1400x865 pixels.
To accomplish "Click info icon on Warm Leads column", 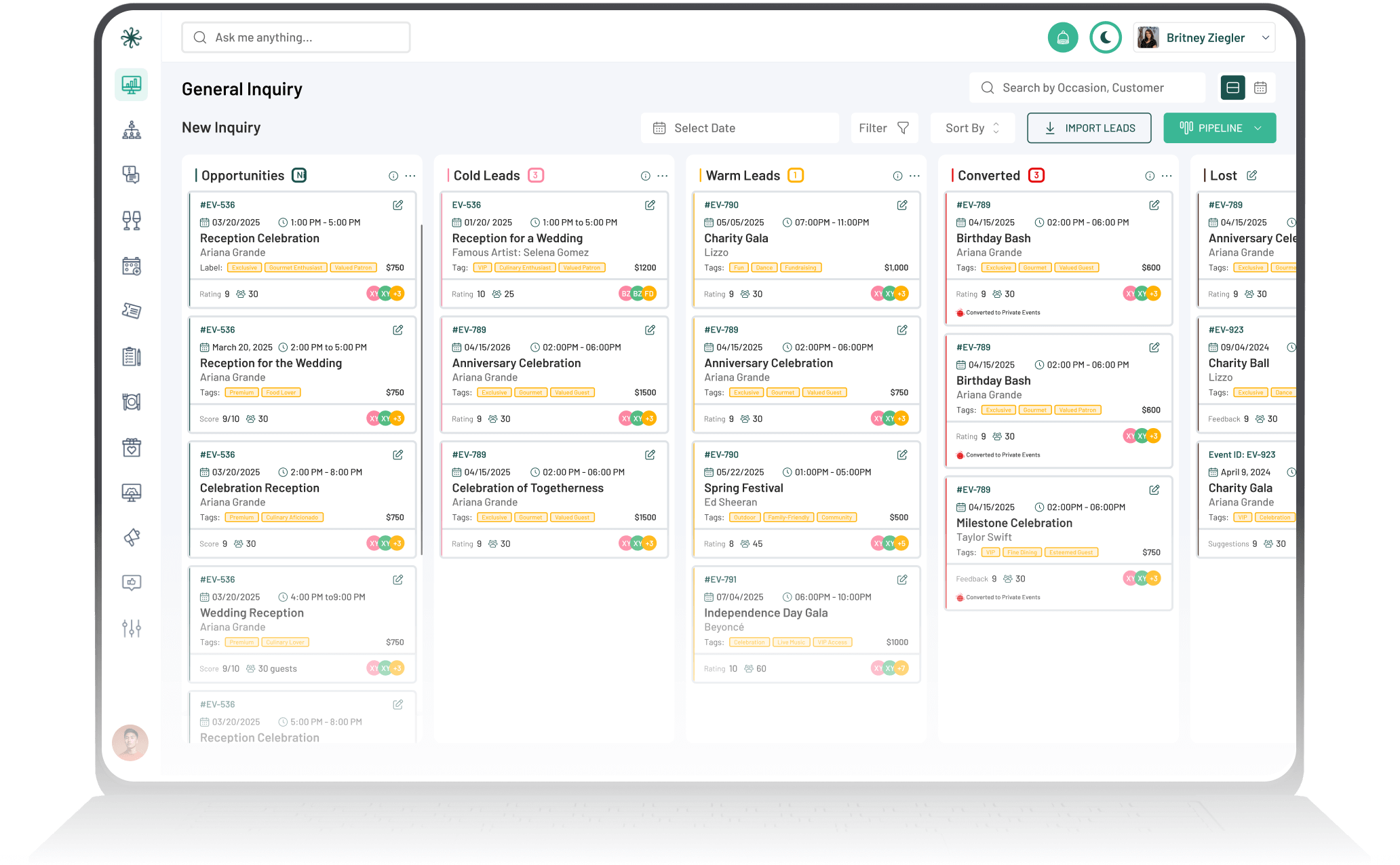I will point(897,176).
